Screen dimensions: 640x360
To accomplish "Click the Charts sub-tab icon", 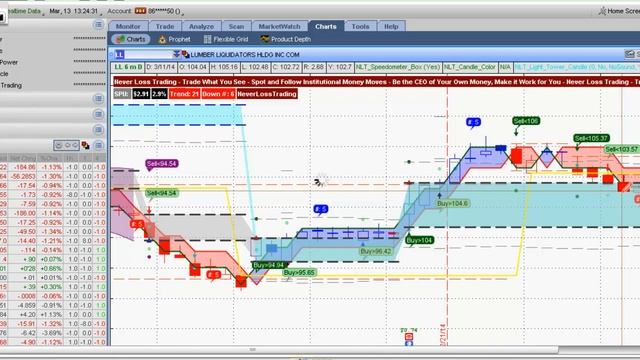I will point(120,39).
